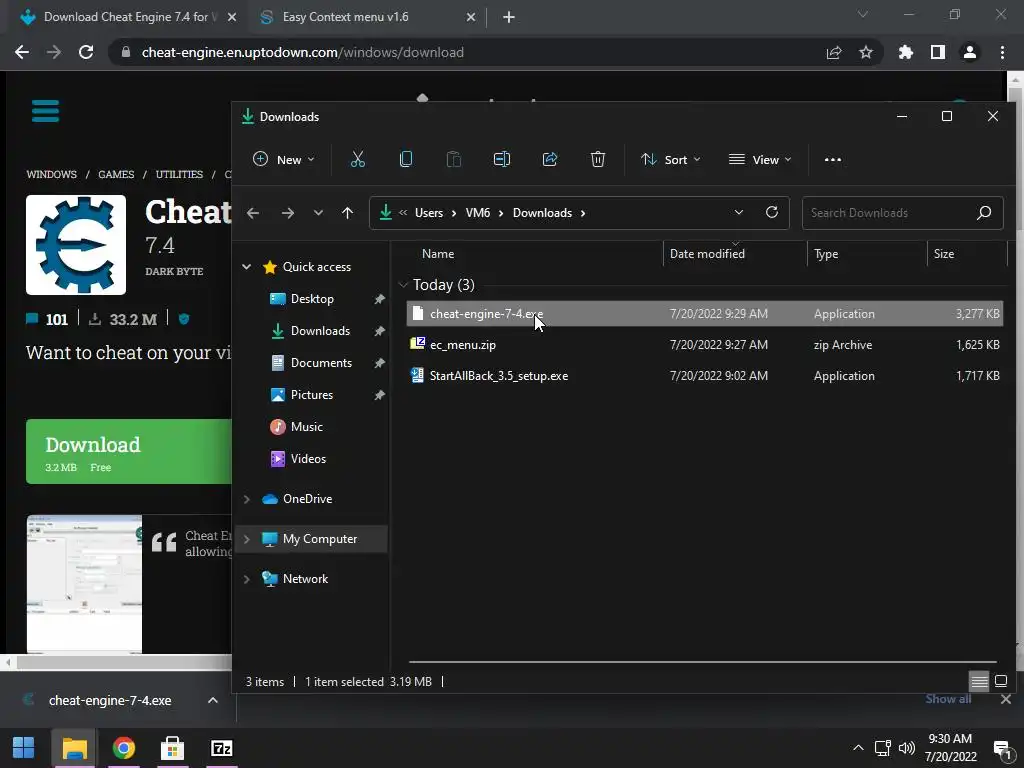Open Chrome's three-dot menu
Screen dimensions: 1024x768
click(x=1002, y=52)
